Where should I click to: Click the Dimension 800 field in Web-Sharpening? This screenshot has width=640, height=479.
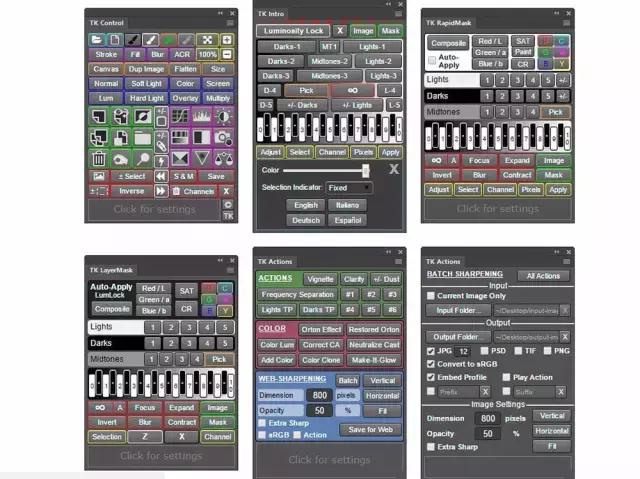click(x=320, y=395)
